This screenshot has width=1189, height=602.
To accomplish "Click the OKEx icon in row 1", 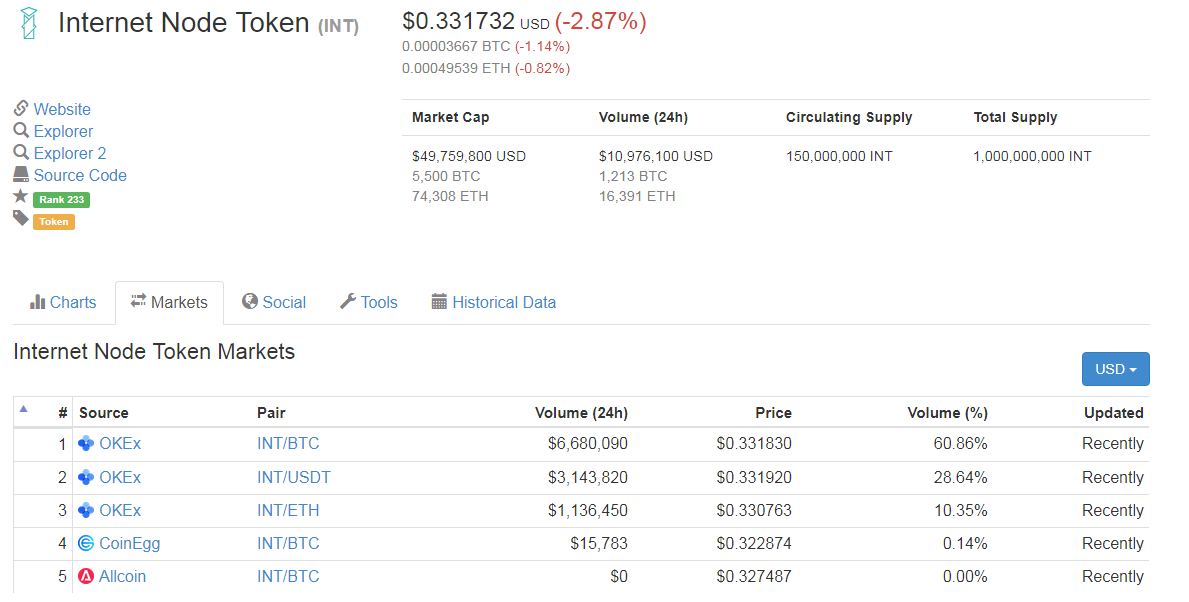I will (x=86, y=444).
